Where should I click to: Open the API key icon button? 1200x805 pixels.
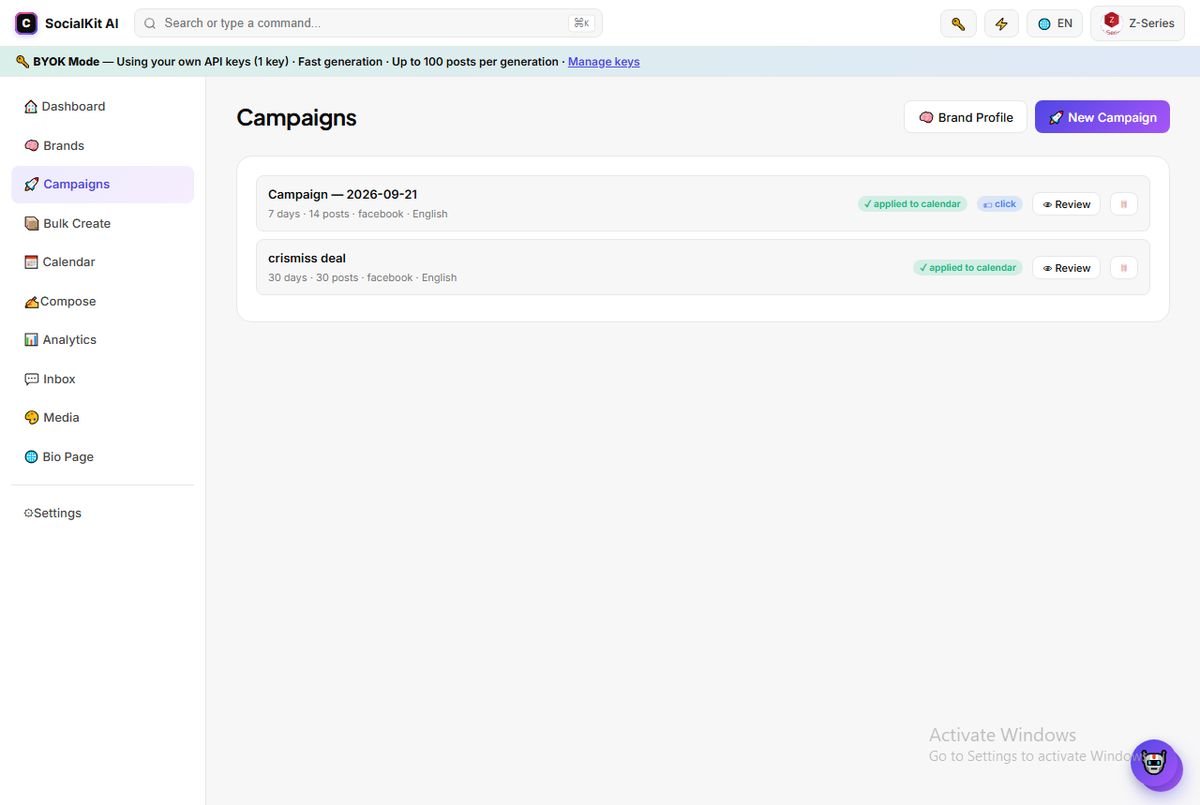[958, 23]
